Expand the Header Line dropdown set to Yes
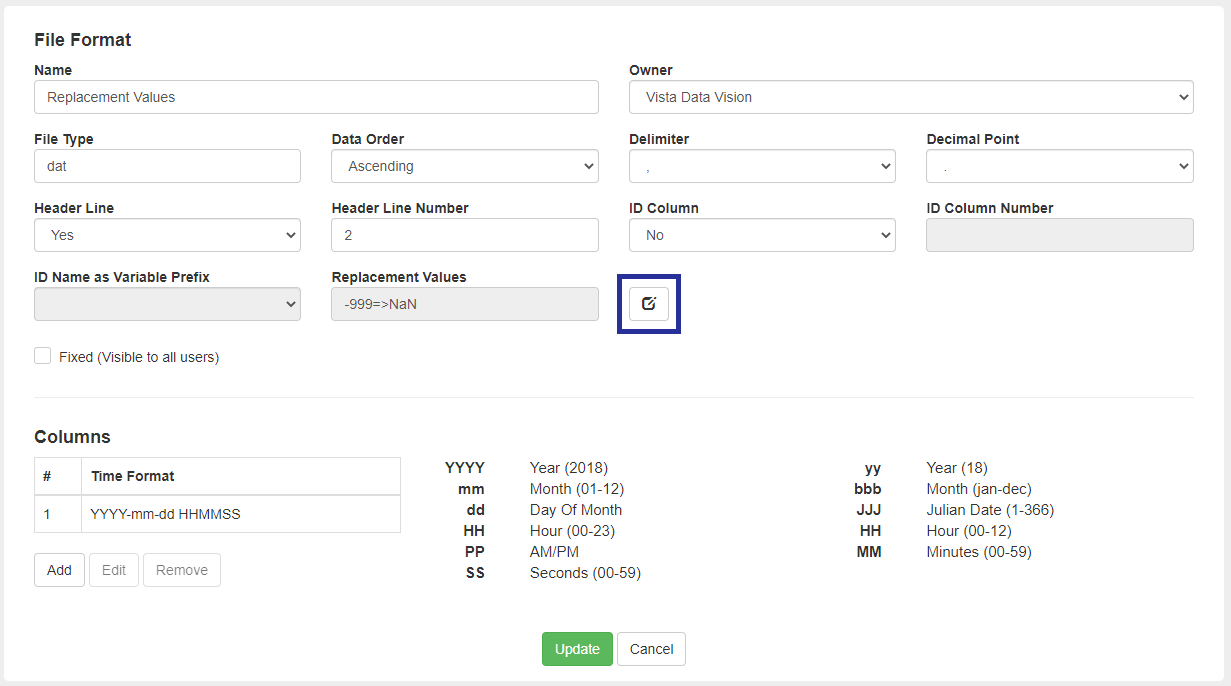This screenshot has height=686, width=1231. coord(167,235)
